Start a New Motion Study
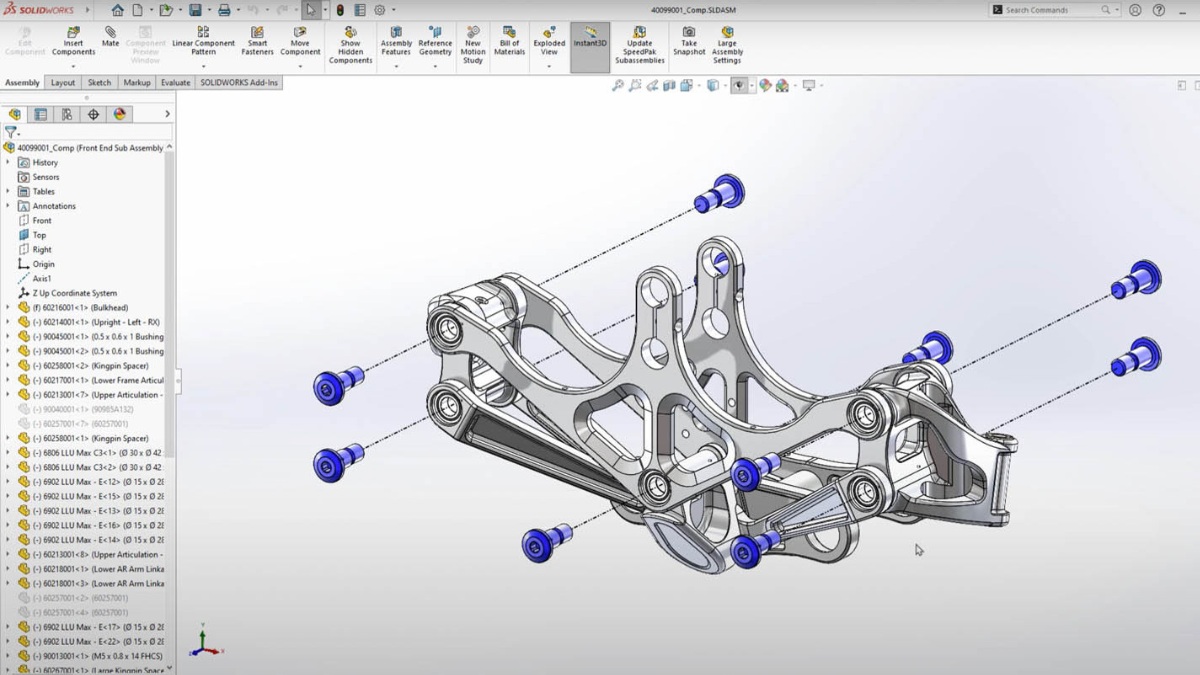Image resolution: width=1200 pixels, height=675 pixels. (473, 46)
